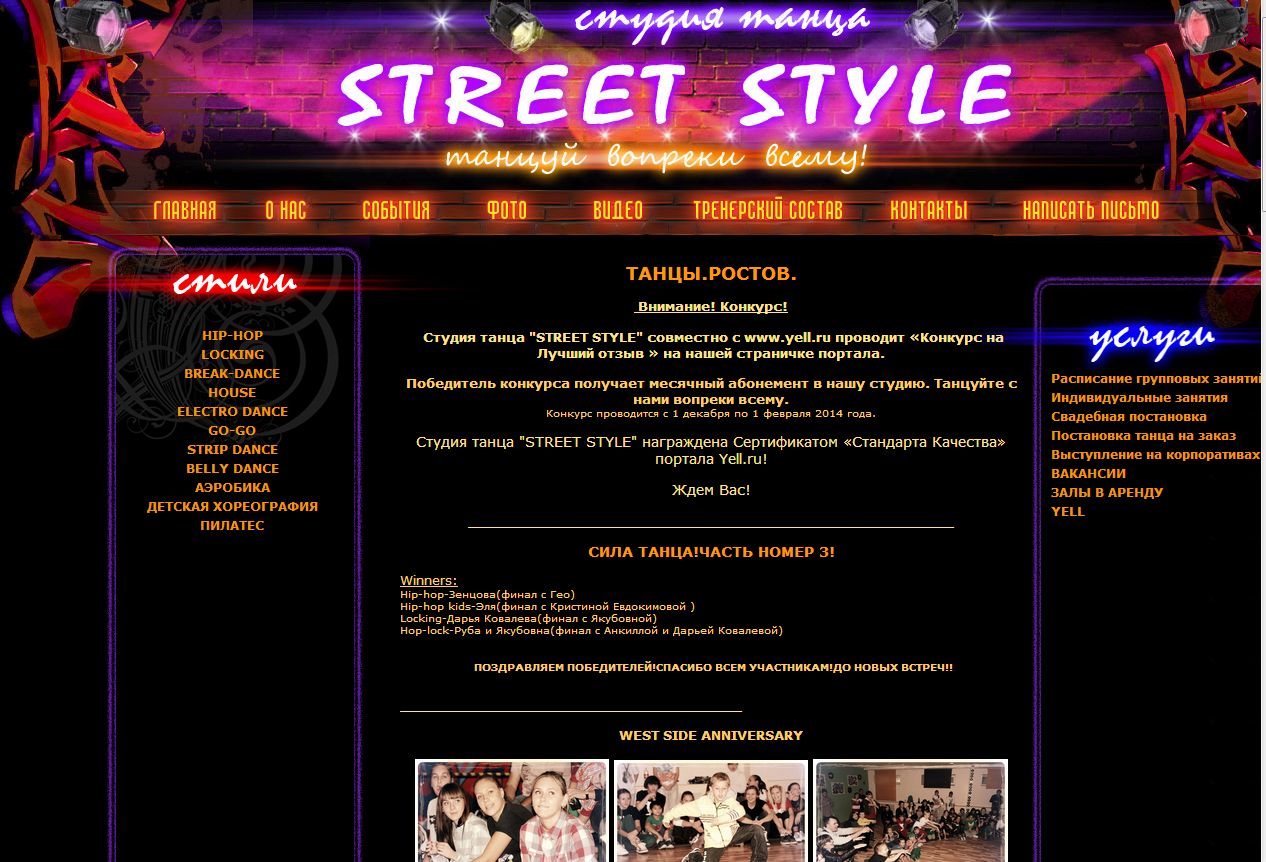This screenshot has height=862, width=1266.
Task: Click НАПИСАТЬ ПИСЬМО in the menu
Action: click(1091, 210)
